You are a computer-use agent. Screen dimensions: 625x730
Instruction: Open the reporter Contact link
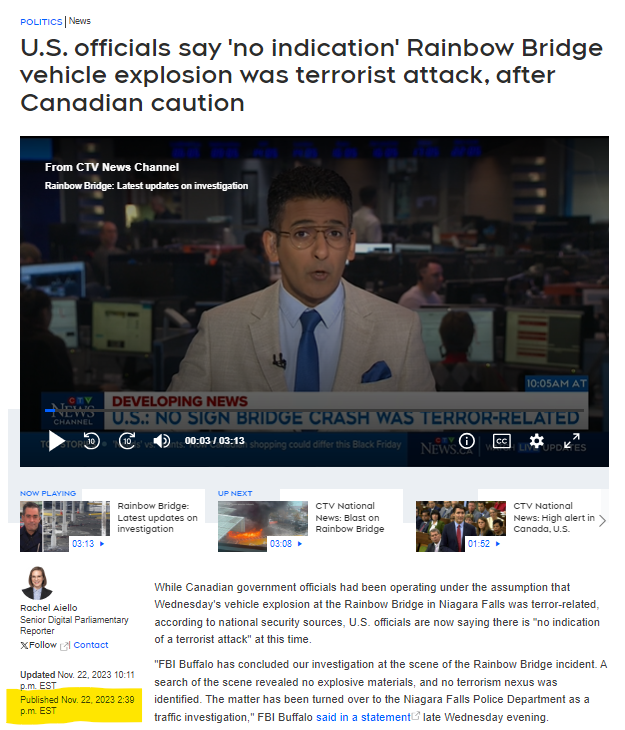pos(91,645)
